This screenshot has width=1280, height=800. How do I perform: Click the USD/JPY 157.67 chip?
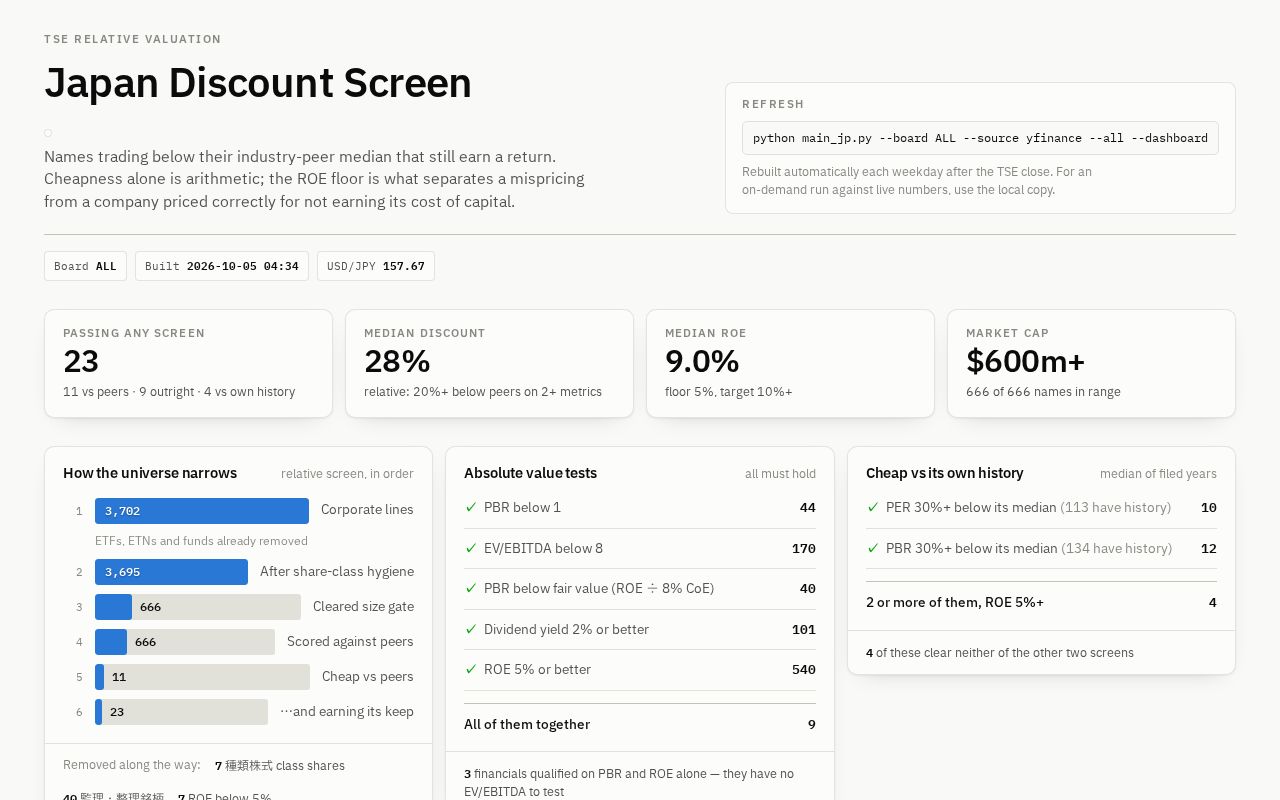tap(376, 266)
